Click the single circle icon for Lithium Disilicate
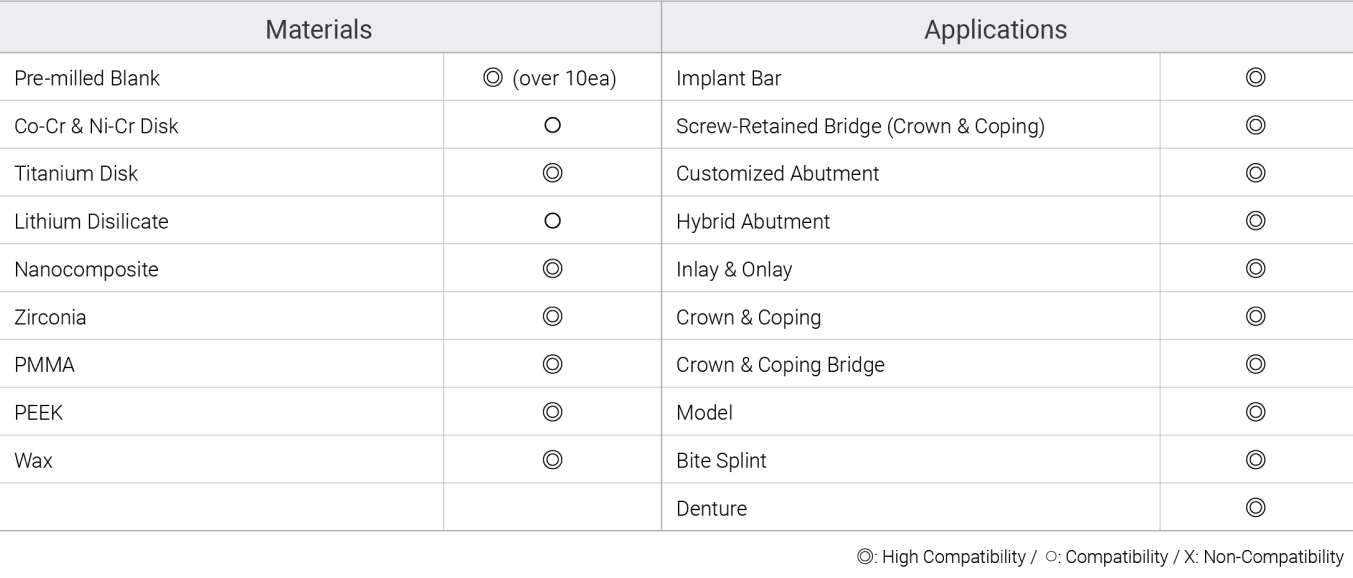This screenshot has height=578, width=1353. point(551,222)
